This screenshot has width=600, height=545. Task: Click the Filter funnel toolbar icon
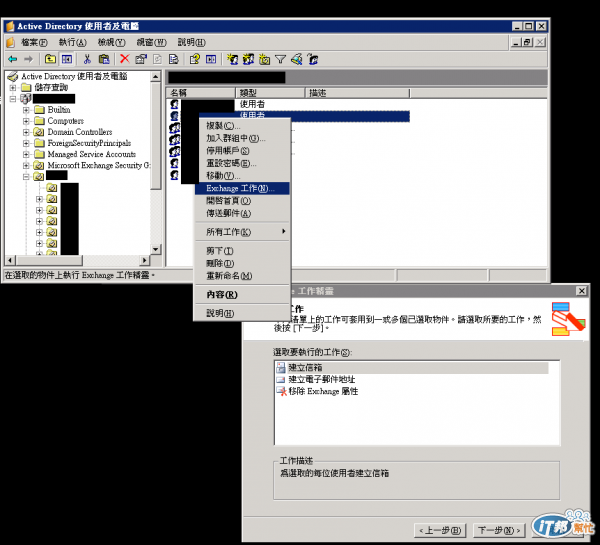(280, 60)
